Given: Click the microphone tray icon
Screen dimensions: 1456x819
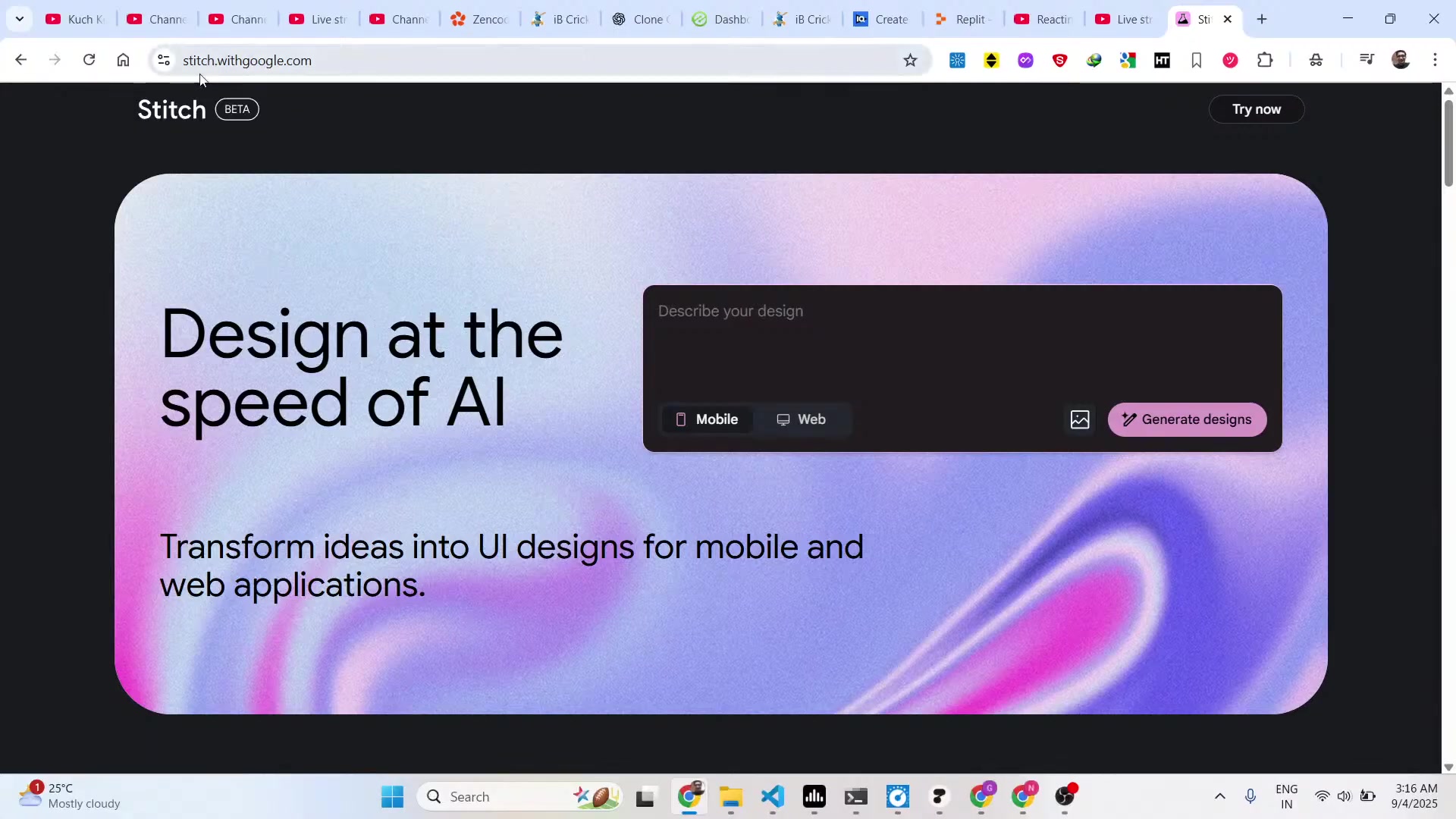Looking at the screenshot, I should coord(1250,796).
